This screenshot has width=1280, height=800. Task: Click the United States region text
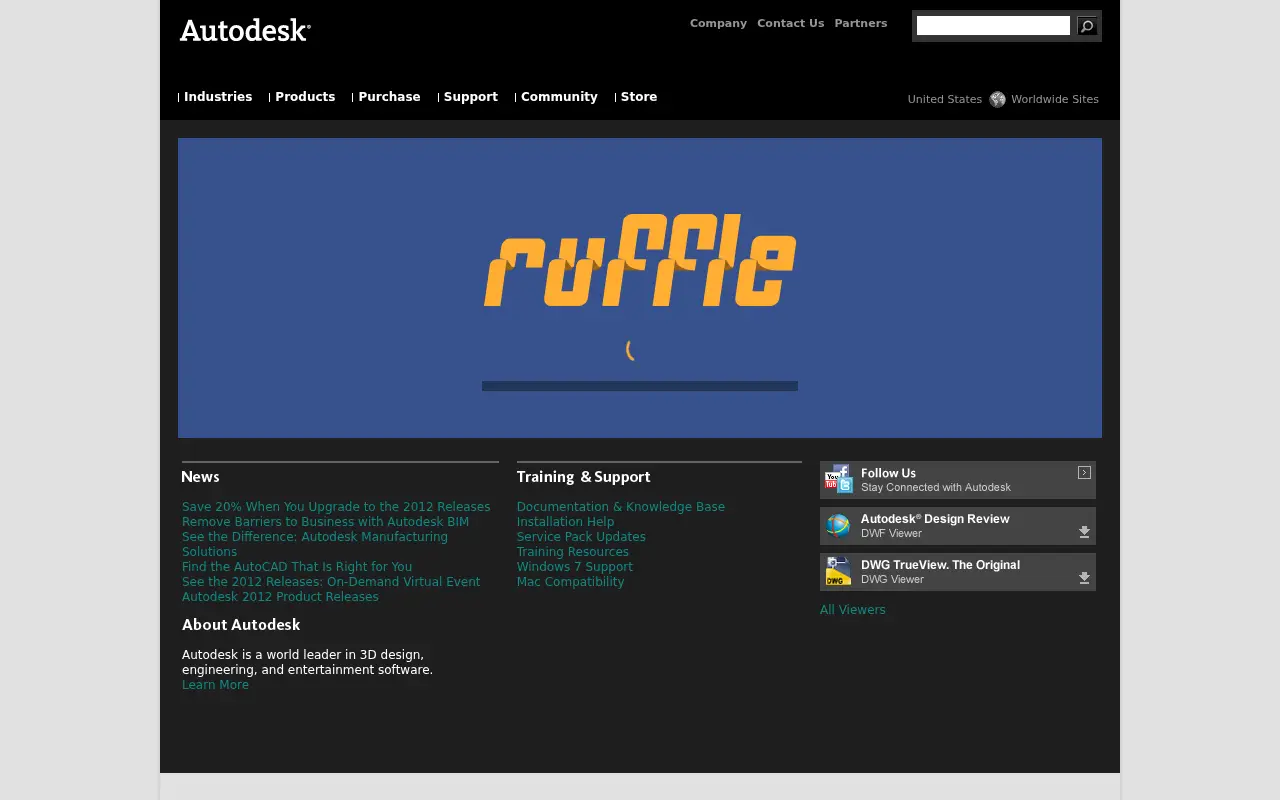pyautogui.click(x=945, y=99)
